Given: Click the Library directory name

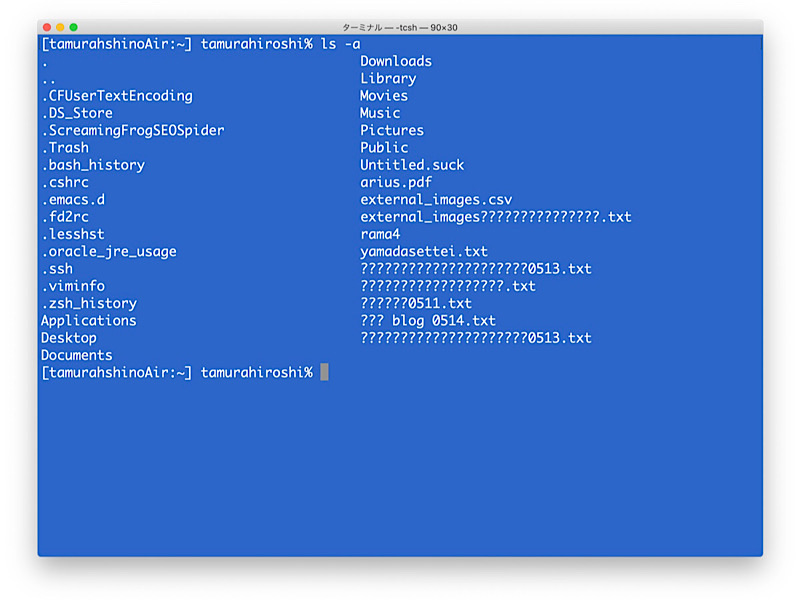Looking at the screenshot, I should click(388, 79).
